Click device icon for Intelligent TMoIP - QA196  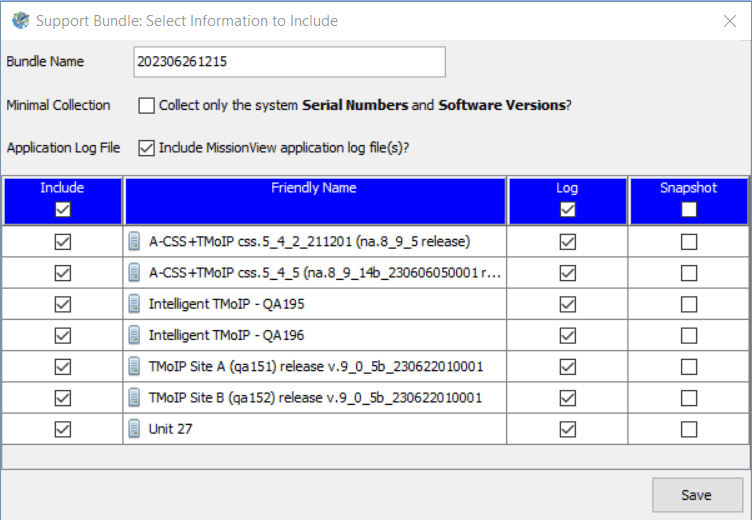pyautogui.click(x=134, y=335)
